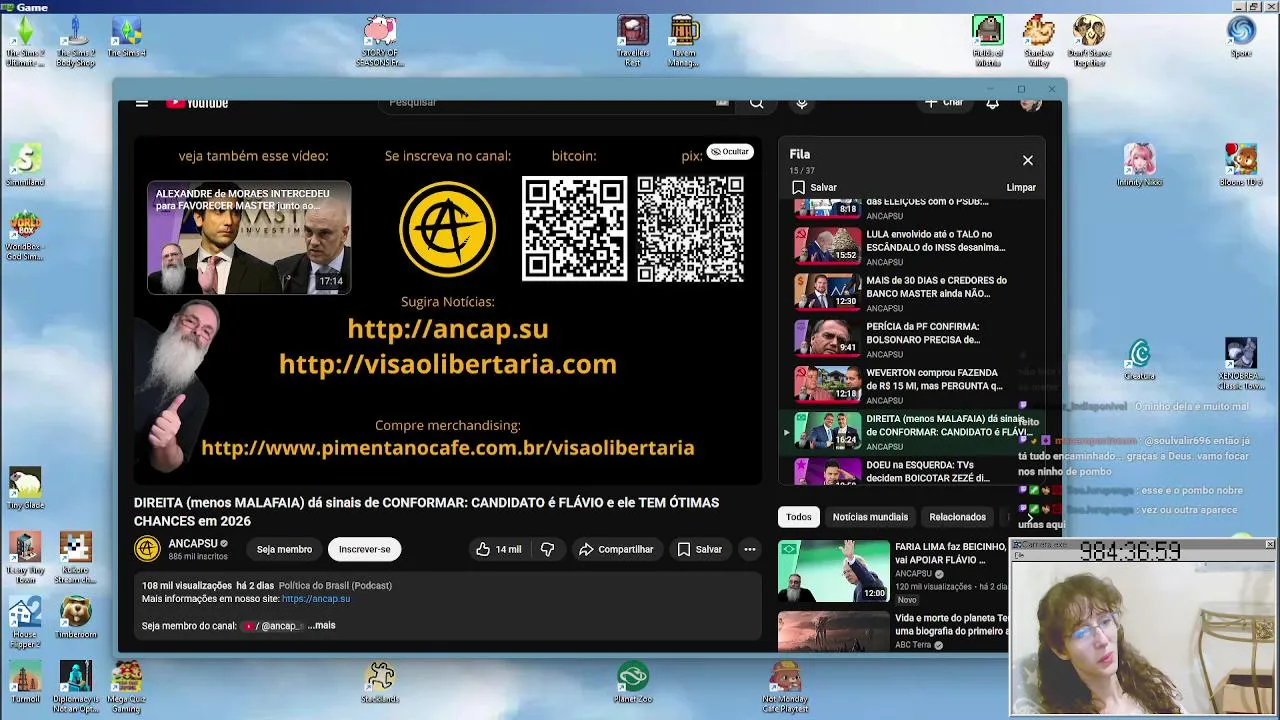This screenshot has width=1280, height=720.
Task: Open recommended Vida e morte do planeta video
Action: (x=892, y=632)
